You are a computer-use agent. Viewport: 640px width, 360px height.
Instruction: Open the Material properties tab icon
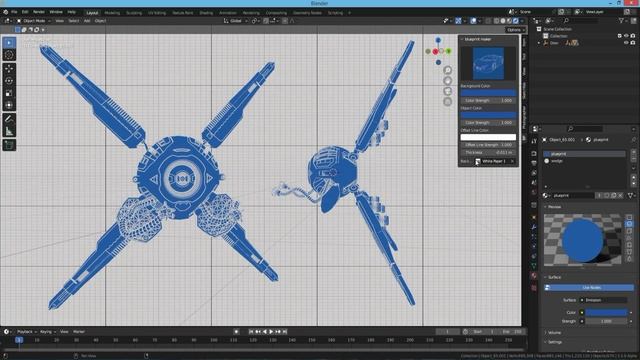pos(534,276)
